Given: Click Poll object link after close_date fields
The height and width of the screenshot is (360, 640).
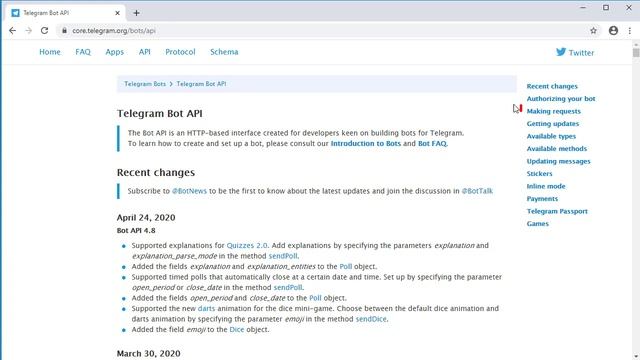Looking at the screenshot, I should point(316,298).
